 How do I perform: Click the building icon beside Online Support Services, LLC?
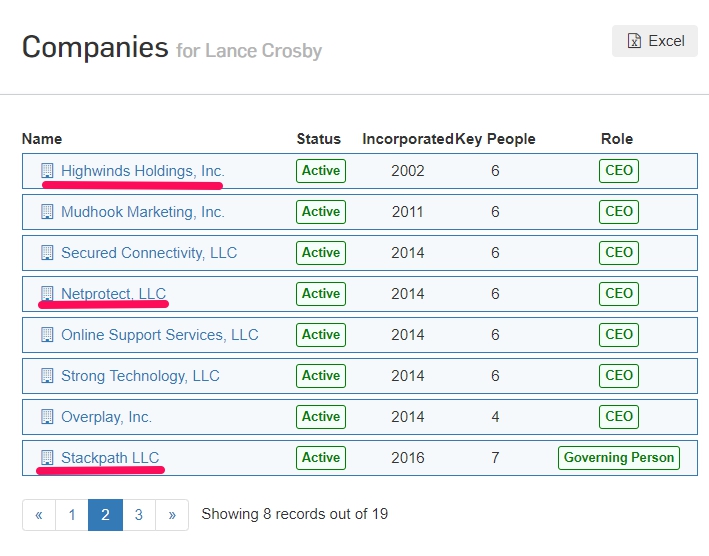(47, 335)
